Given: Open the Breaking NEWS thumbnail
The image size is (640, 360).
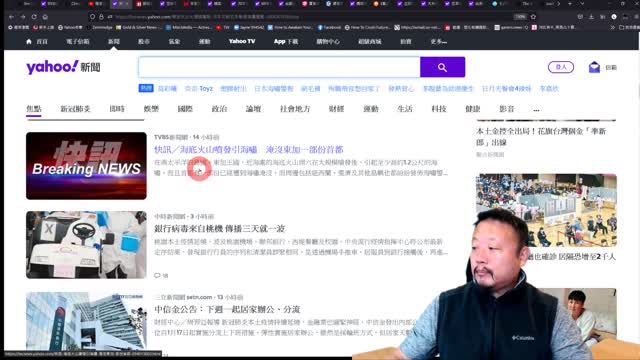Looking at the screenshot, I should pyautogui.click(x=86, y=166).
